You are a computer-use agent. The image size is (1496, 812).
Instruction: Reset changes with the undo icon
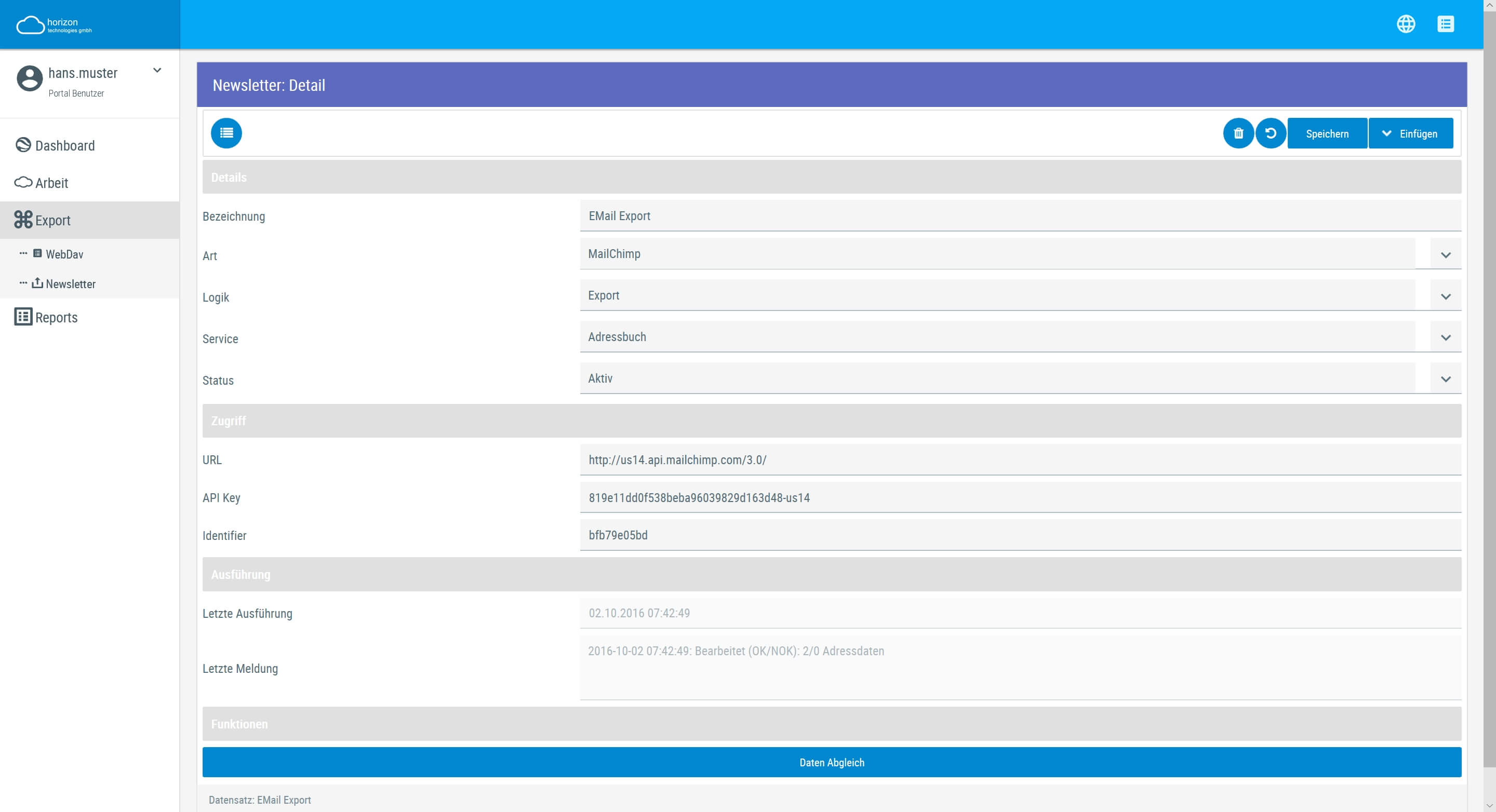(1271, 133)
